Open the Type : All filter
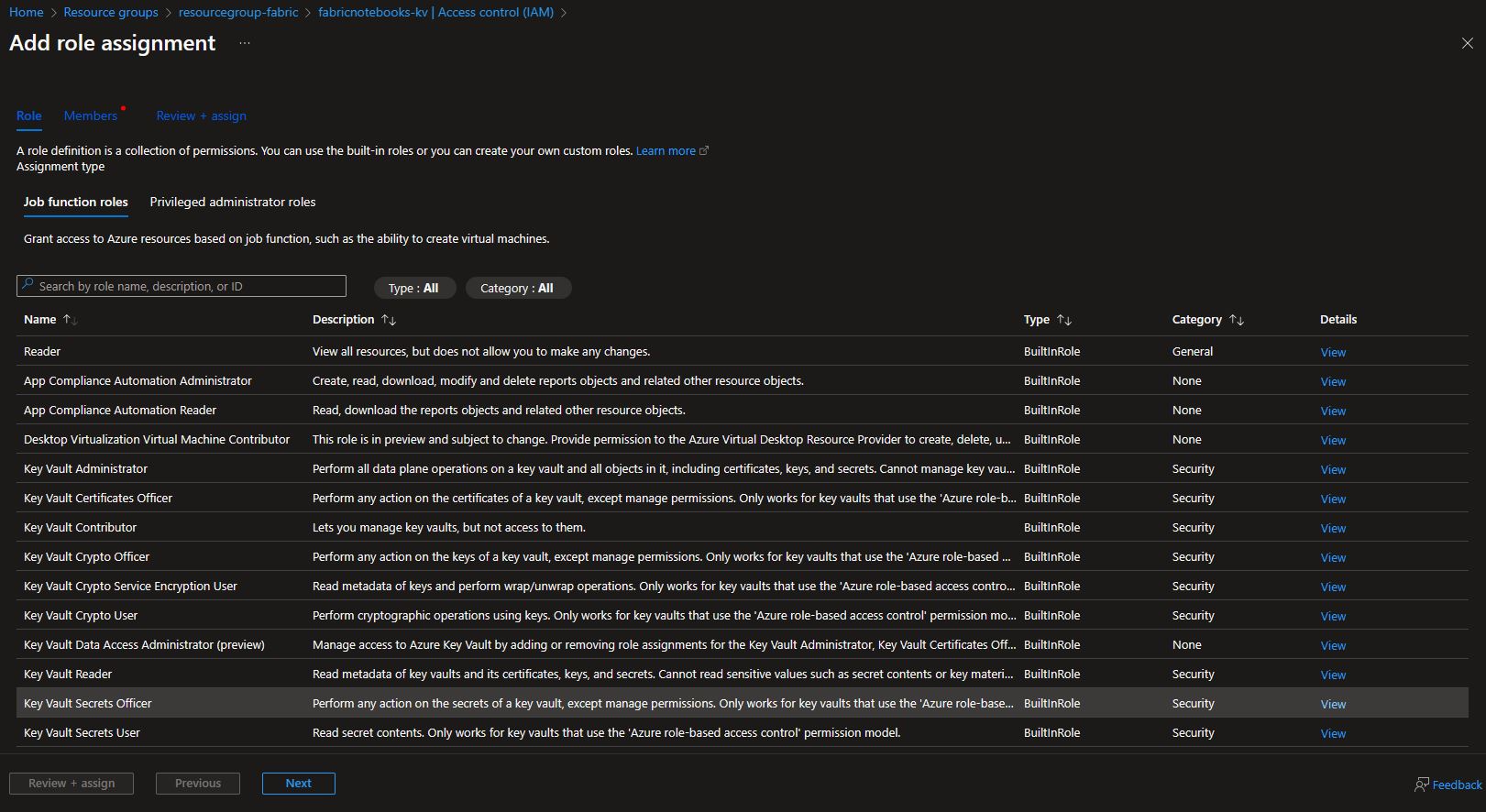Screen dimensions: 1486x812 (413, 288)
